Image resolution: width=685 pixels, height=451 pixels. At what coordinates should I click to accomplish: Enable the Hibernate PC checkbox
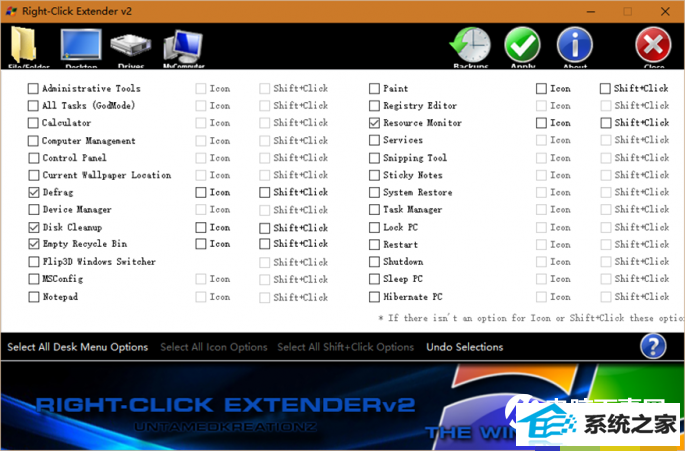[x=374, y=297]
